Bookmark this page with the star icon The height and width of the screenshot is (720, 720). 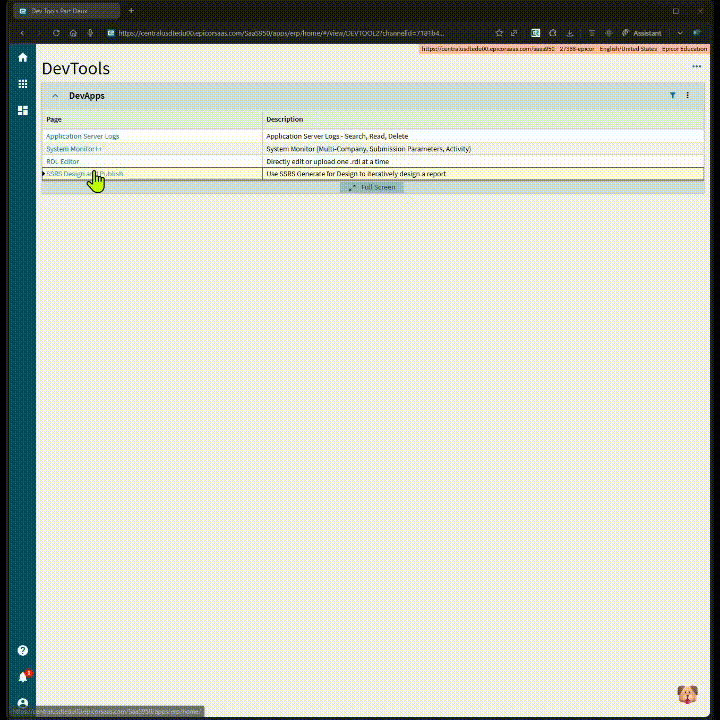499,33
